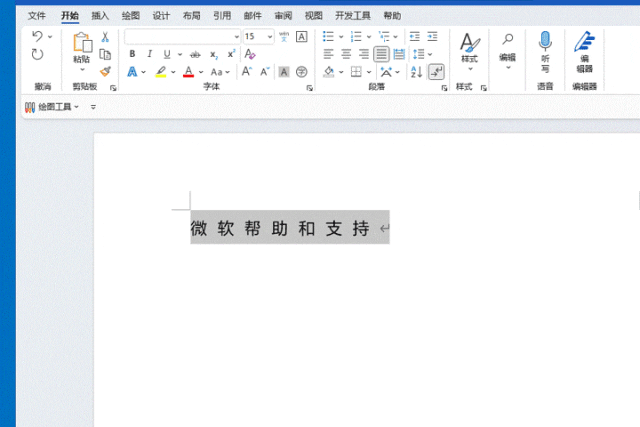Click the borders grid icon
The height and width of the screenshot is (427, 640).
click(356, 72)
